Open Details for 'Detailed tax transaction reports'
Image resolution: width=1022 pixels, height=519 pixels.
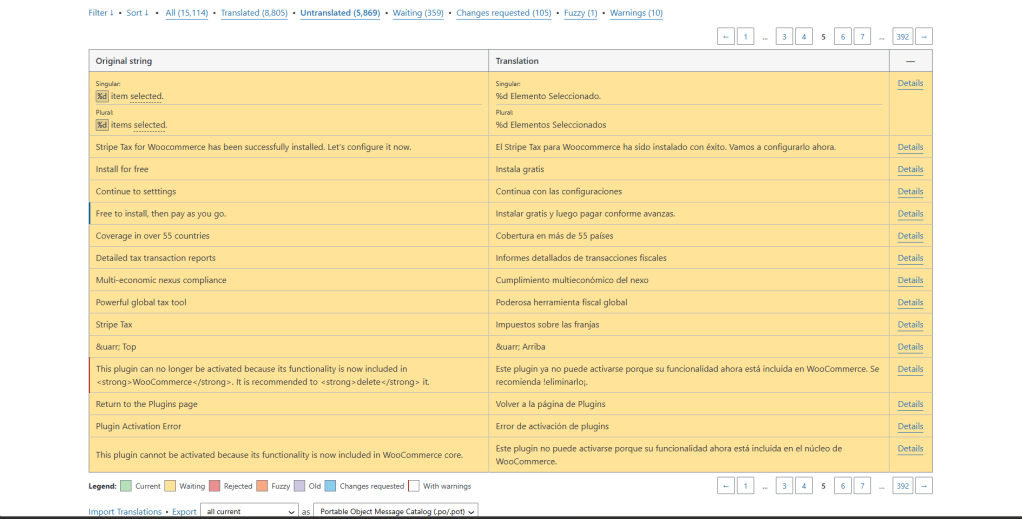[x=910, y=258]
